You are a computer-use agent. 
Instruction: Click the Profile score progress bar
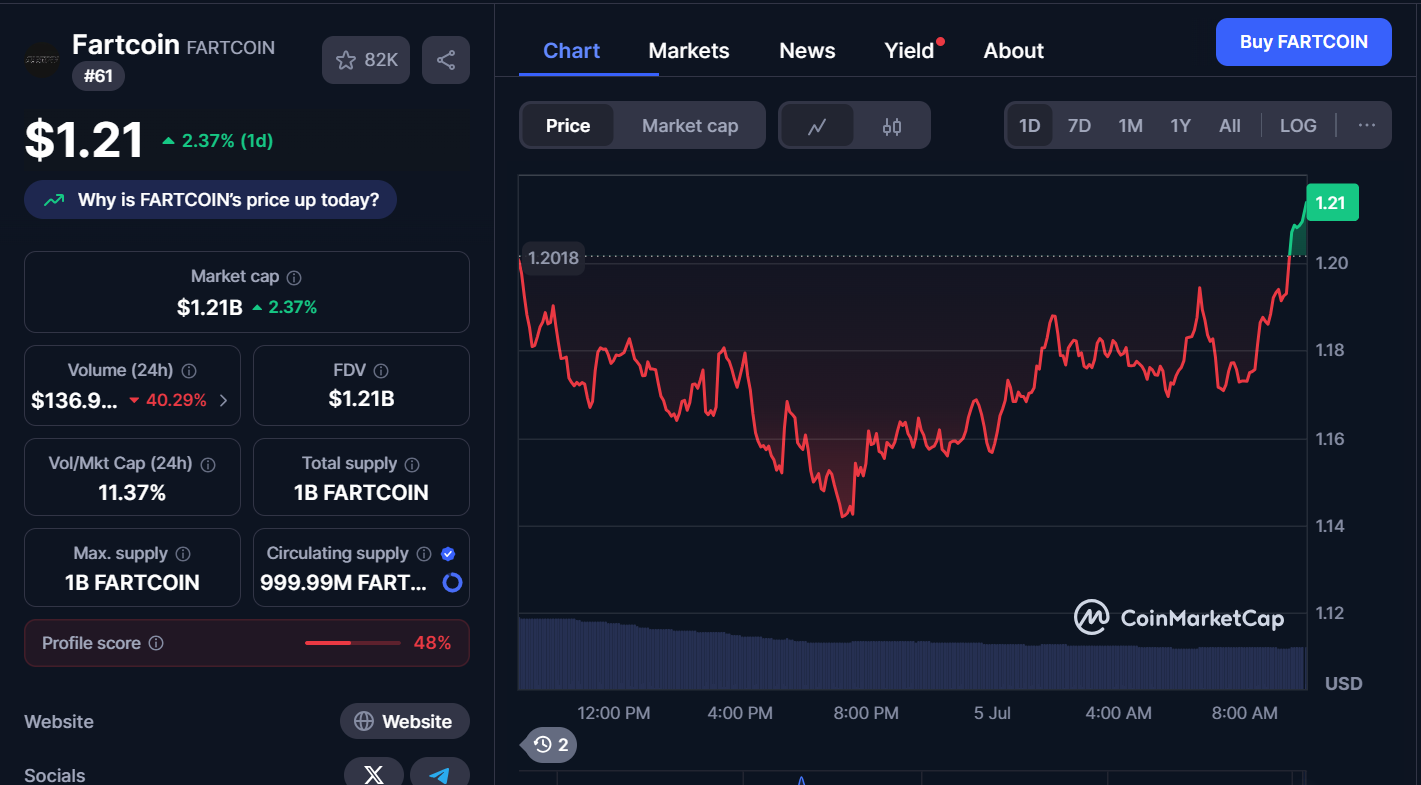pos(352,643)
